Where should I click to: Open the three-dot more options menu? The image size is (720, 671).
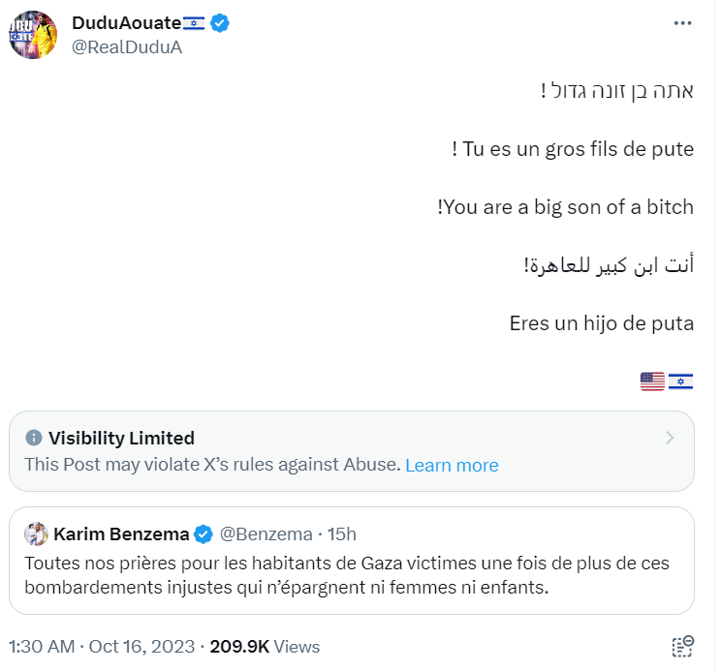point(683,23)
